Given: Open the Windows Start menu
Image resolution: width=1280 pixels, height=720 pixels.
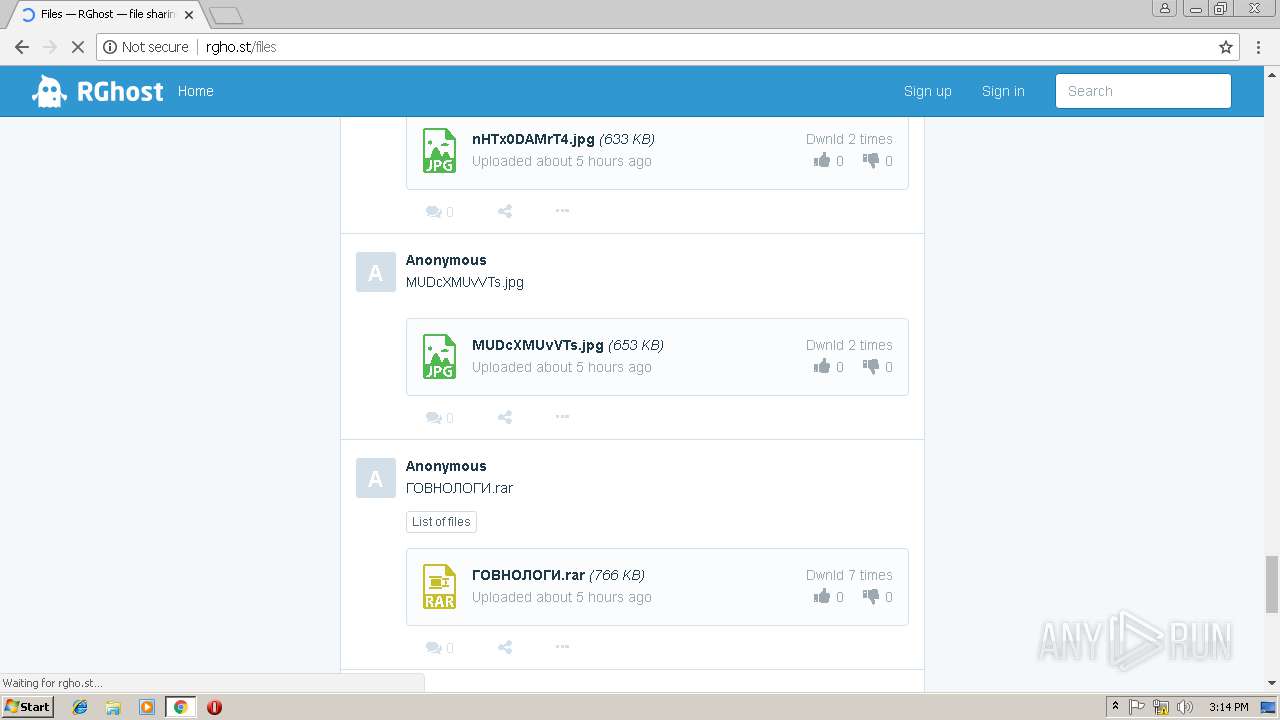Looking at the screenshot, I should pyautogui.click(x=27, y=706).
